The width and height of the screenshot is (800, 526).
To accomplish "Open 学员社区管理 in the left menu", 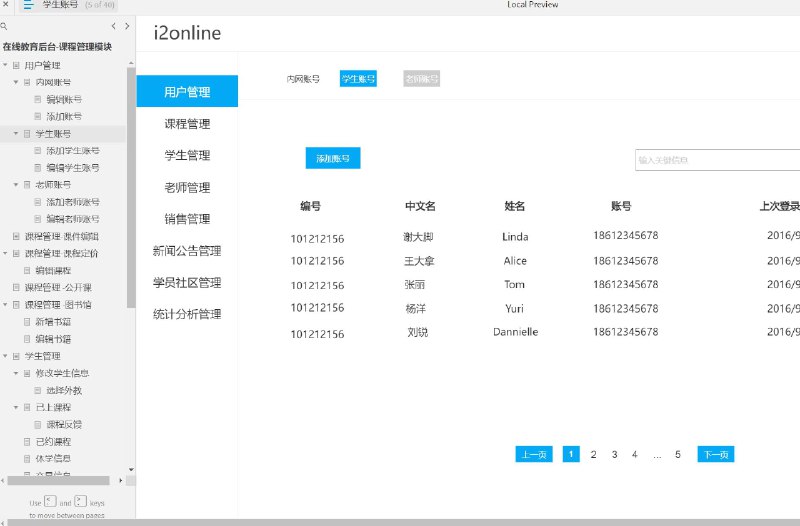I will click(187, 282).
